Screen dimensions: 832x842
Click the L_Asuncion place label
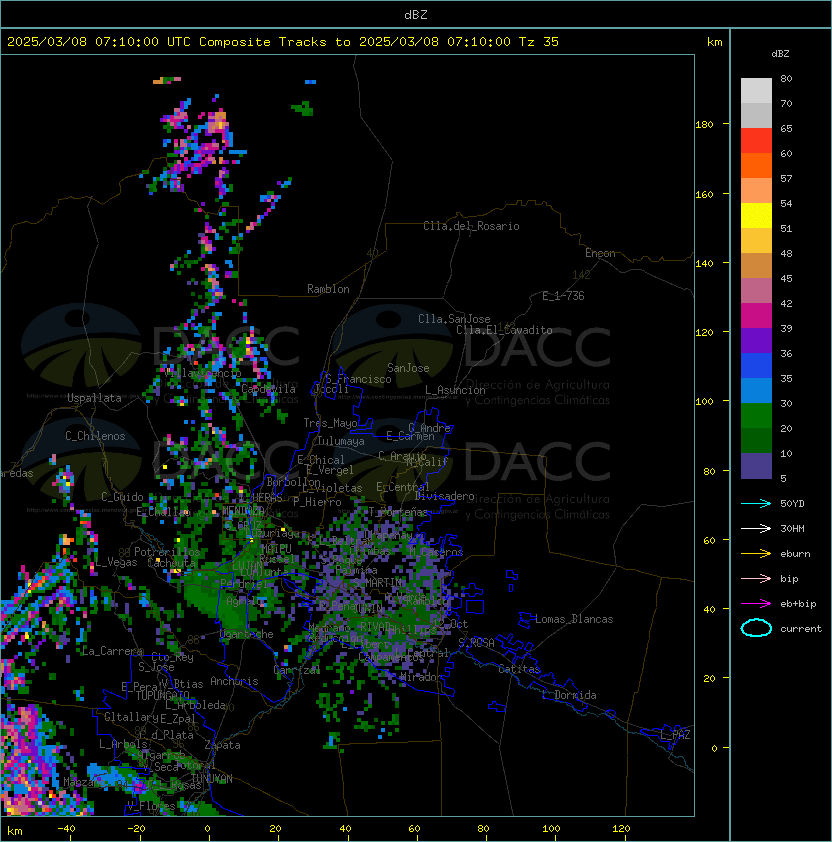455,390
